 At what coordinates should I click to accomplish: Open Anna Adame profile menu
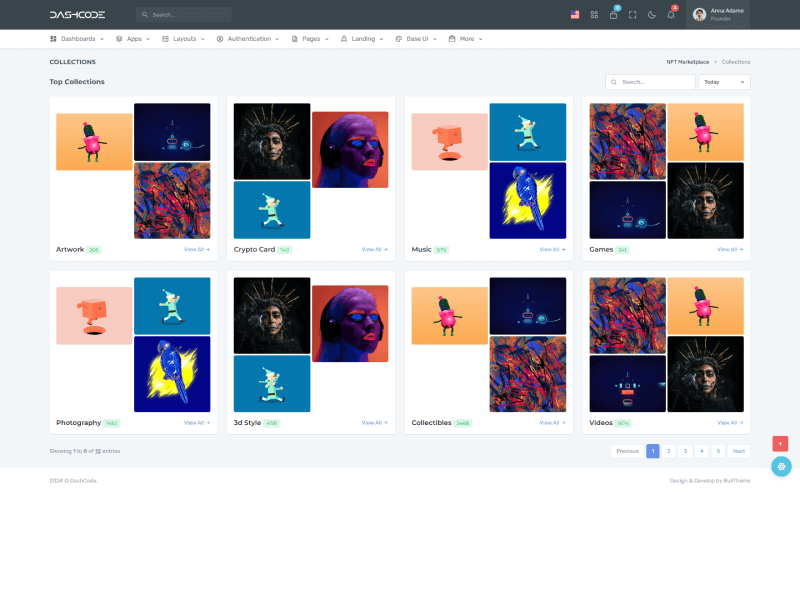pyautogui.click(x=718, y=15)
